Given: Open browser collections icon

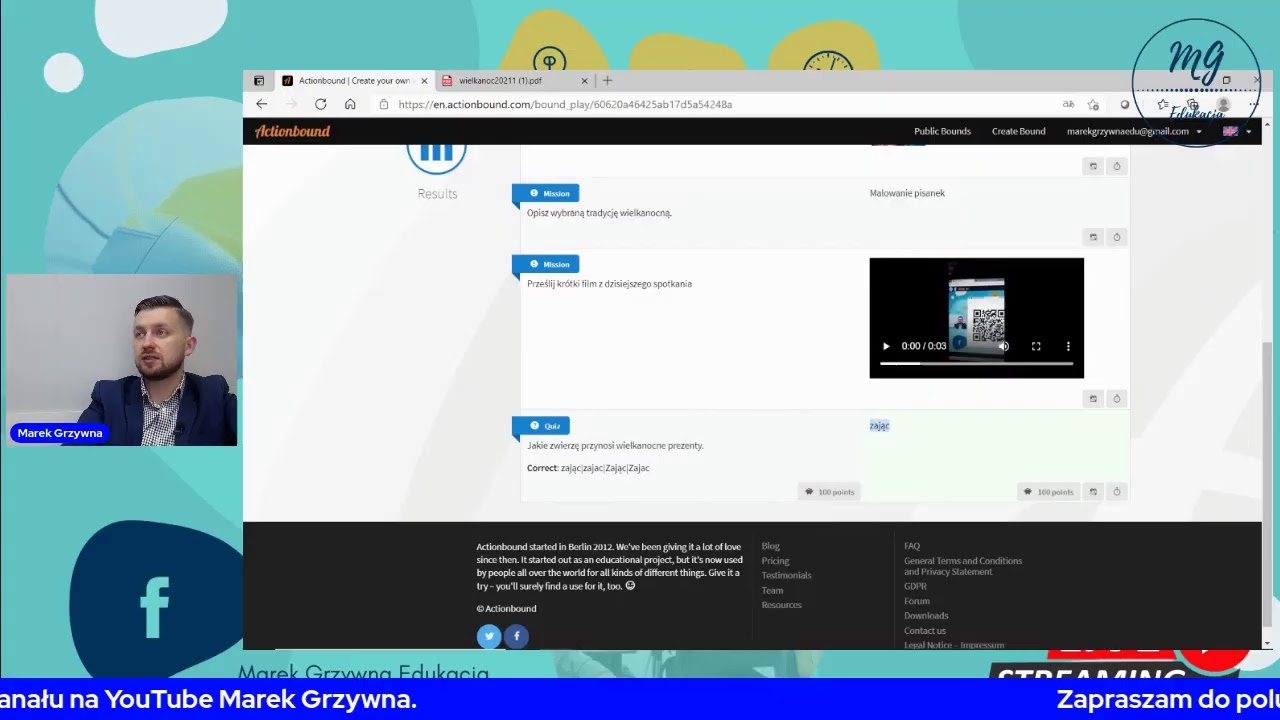Looking at the screenshot, I should [1193, 104].
